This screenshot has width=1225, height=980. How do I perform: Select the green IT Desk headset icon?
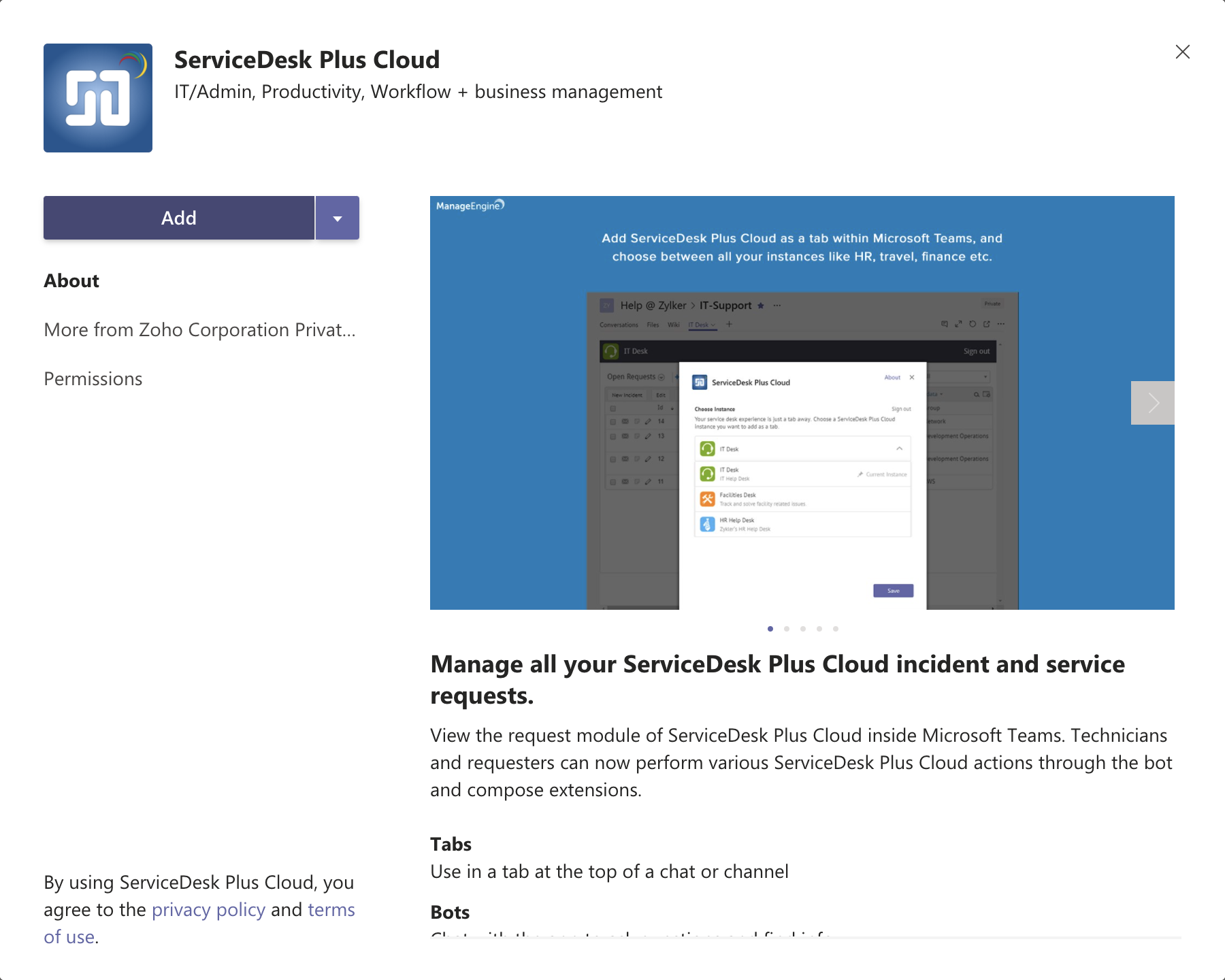tap(707, 449)
